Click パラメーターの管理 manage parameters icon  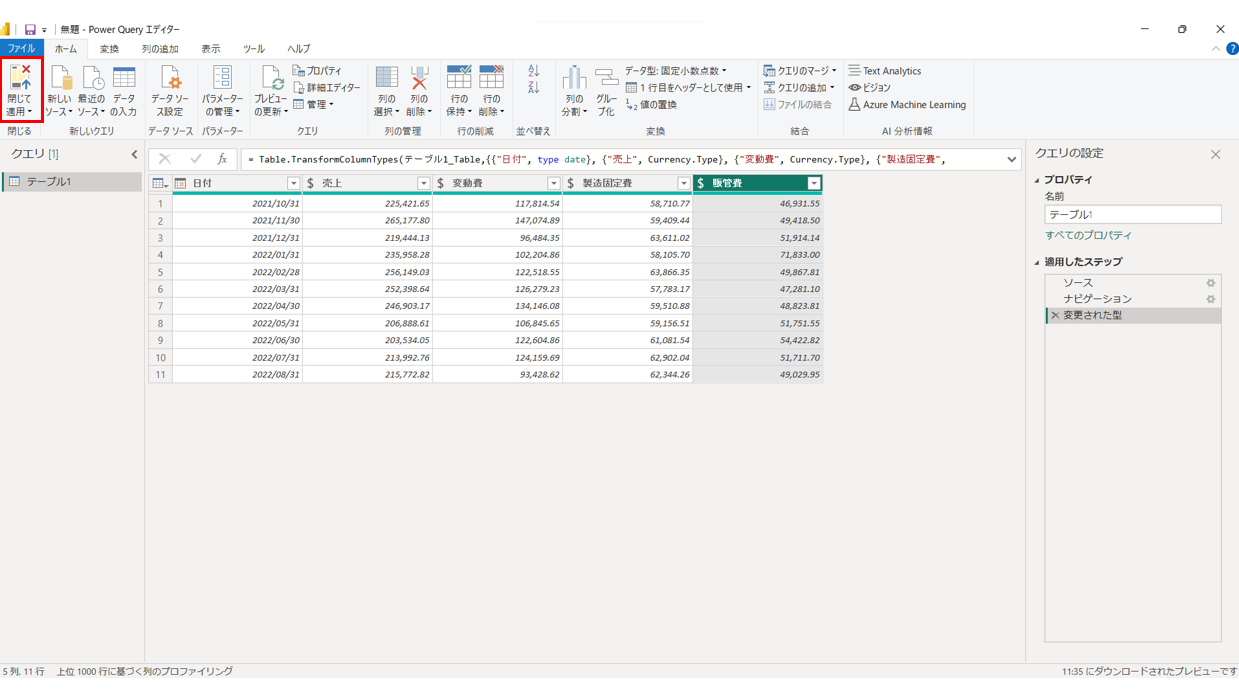tap(222, 78)
